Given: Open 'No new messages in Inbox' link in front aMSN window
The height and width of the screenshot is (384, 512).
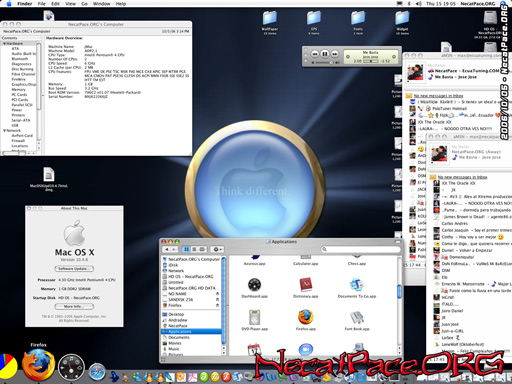Looking at the screenshot, I should click(462, 177).
